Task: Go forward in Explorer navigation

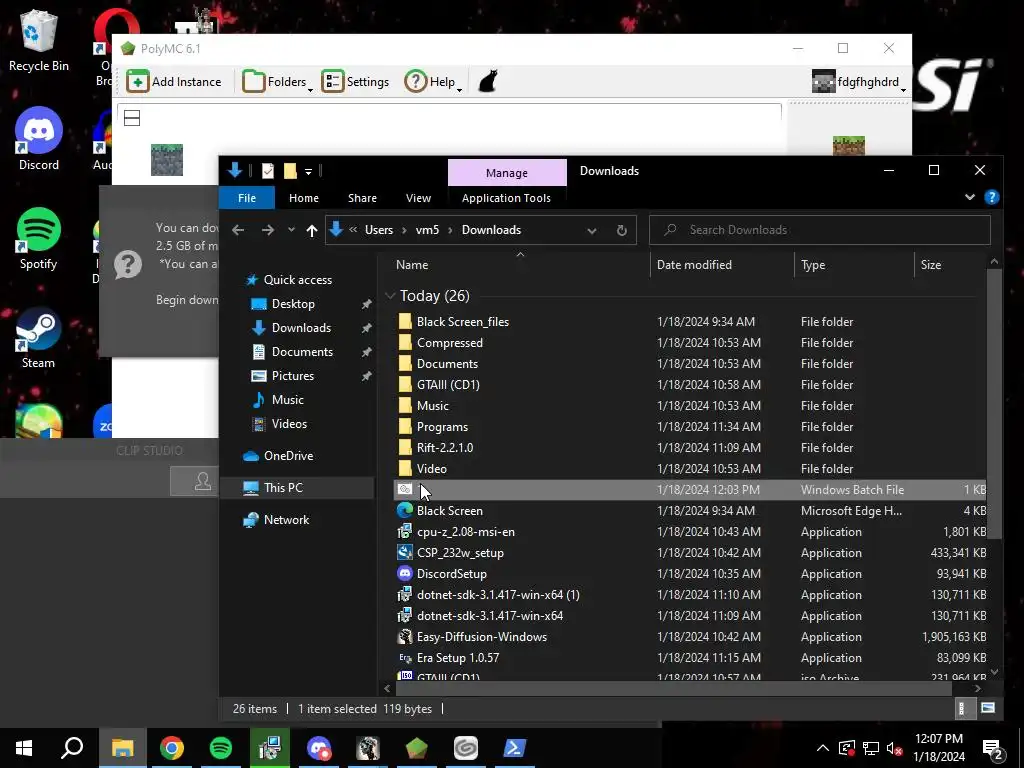Action: click(268, 230)
